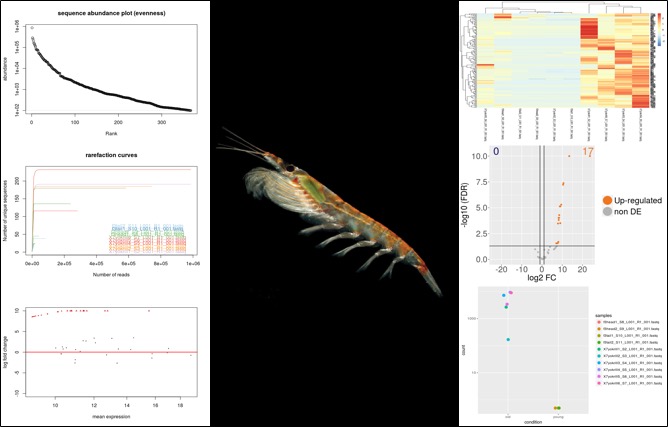Image resolution: width=668 pixels, height=427 pixels.
Task: Click the blue "0" count on volcano plot
Action: (x=496, y=152)
